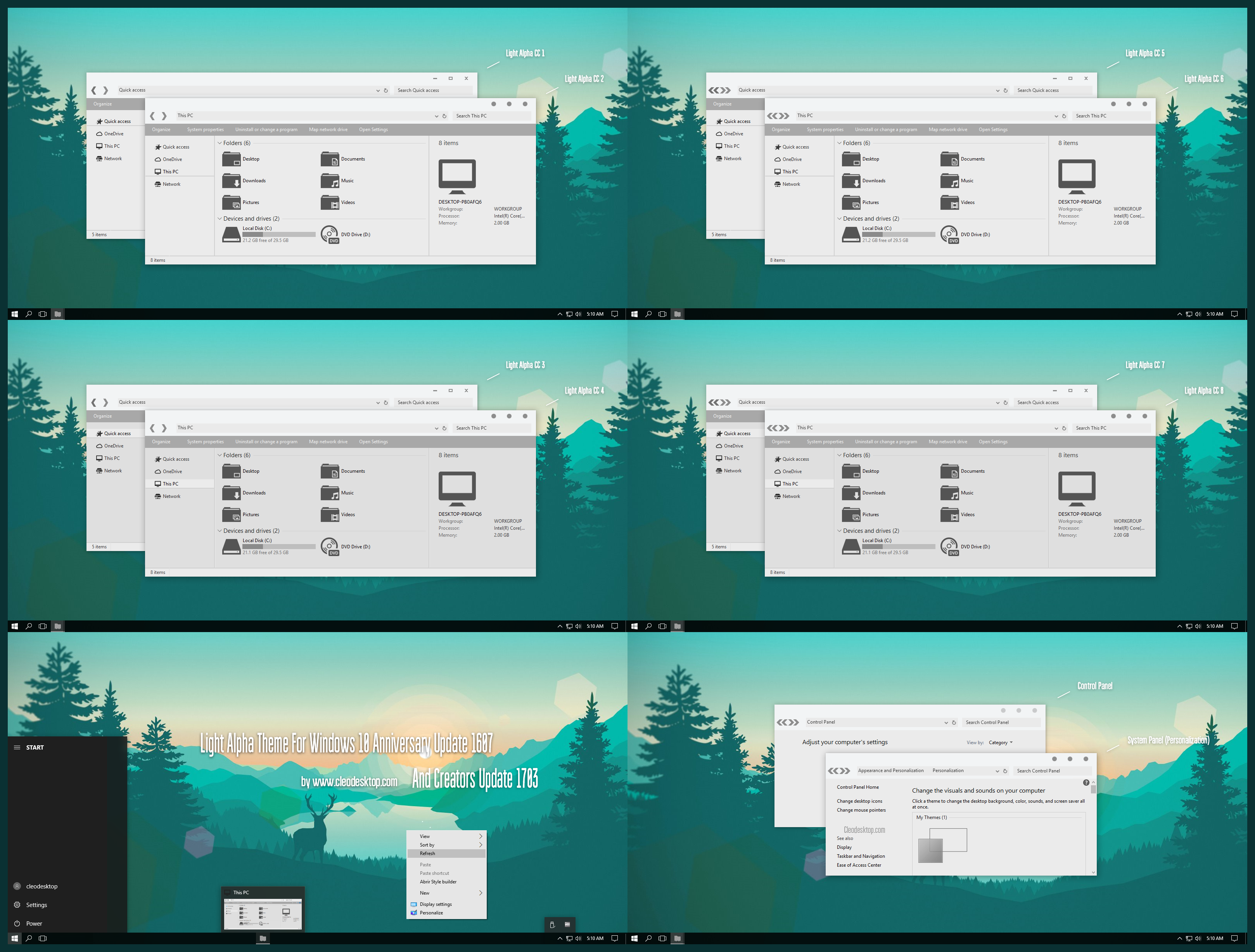Select the theme thumbnail under My Themes (1)
Viewport: 1255px width, 952px height.
[942, 845]
